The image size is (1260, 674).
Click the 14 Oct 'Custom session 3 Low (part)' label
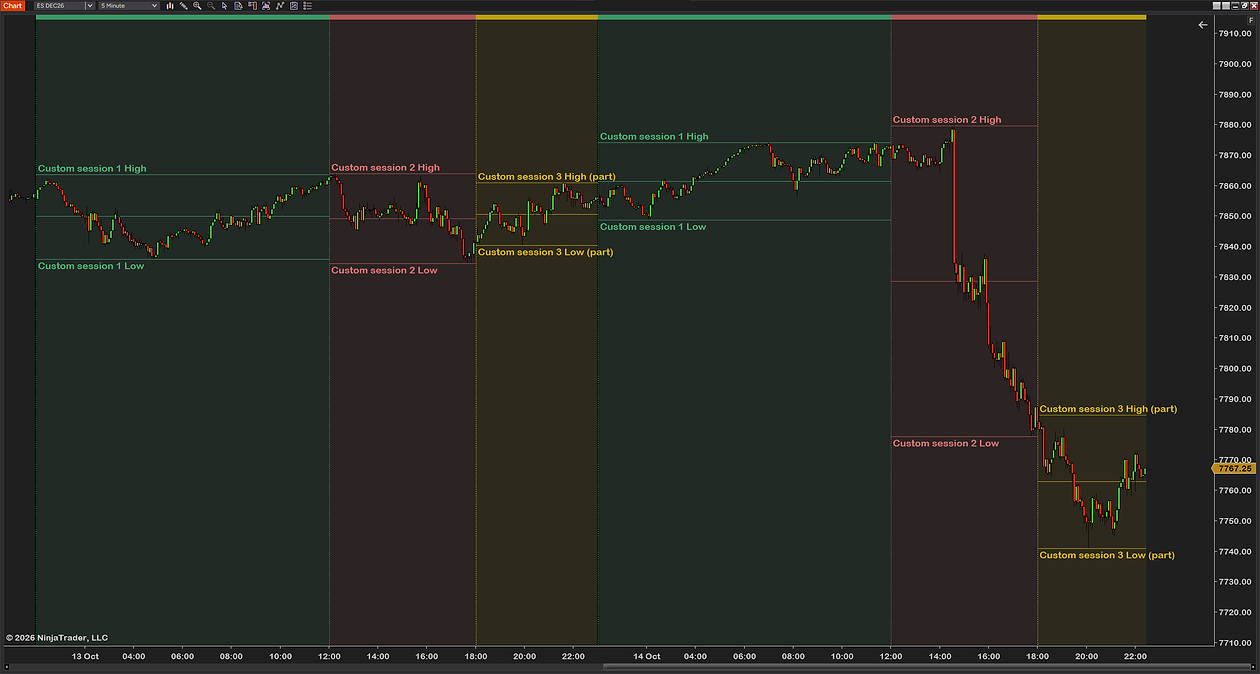tap(1107, 555)
